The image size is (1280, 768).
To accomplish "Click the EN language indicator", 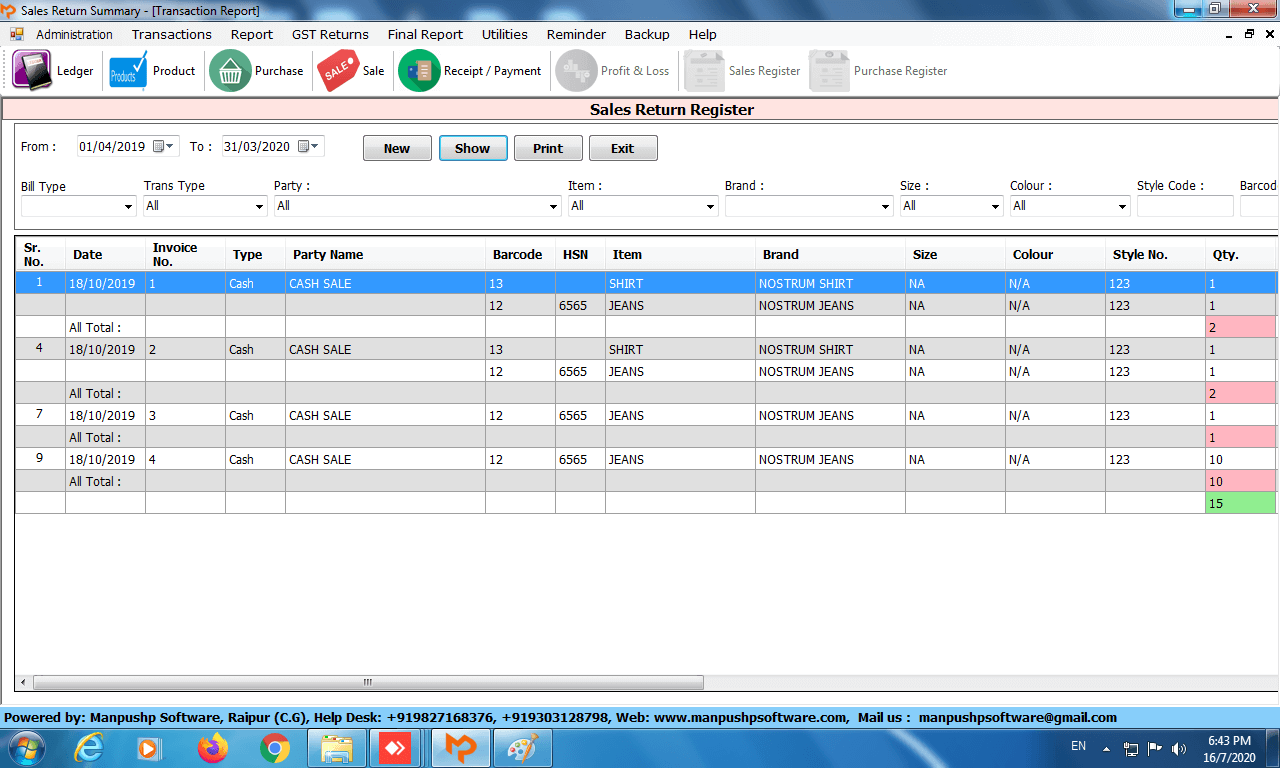I will [x=1078, y=746].
